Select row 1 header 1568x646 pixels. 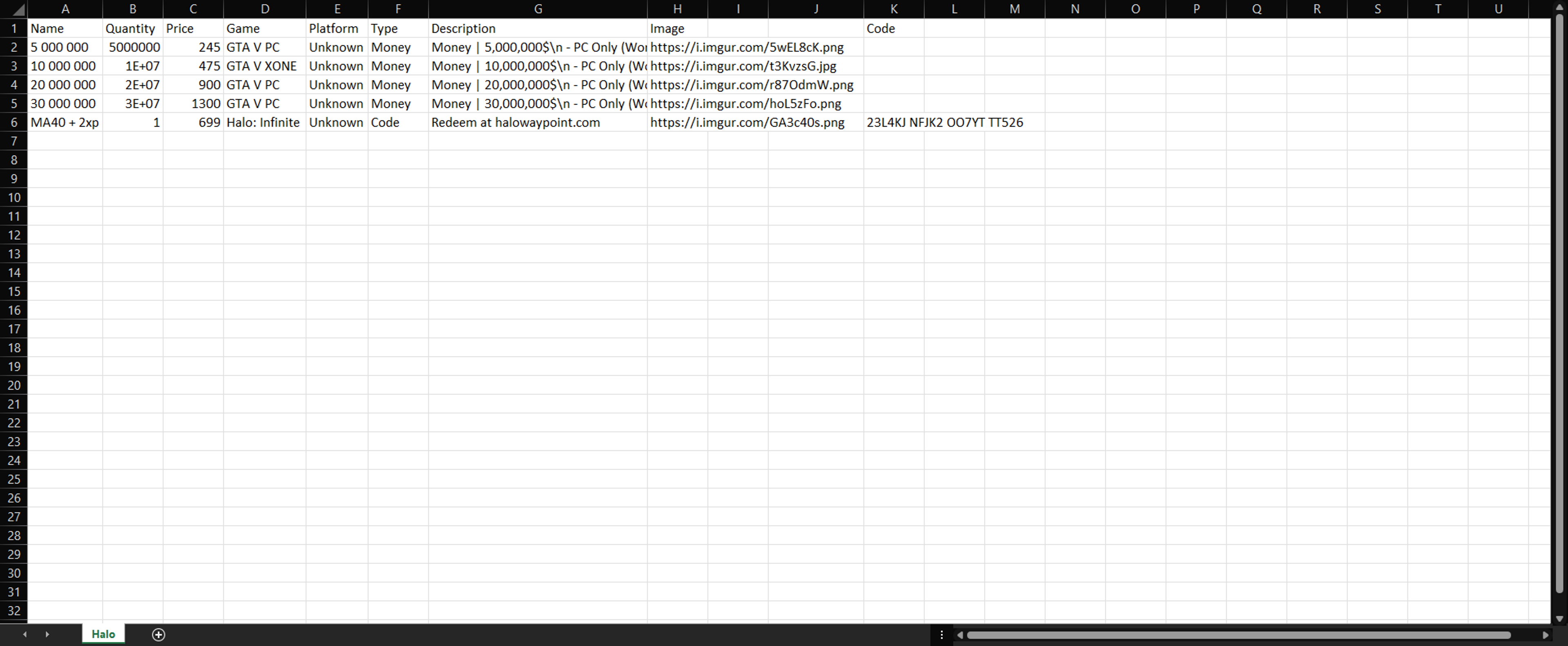pyautogui.click(x=14, y=29)
